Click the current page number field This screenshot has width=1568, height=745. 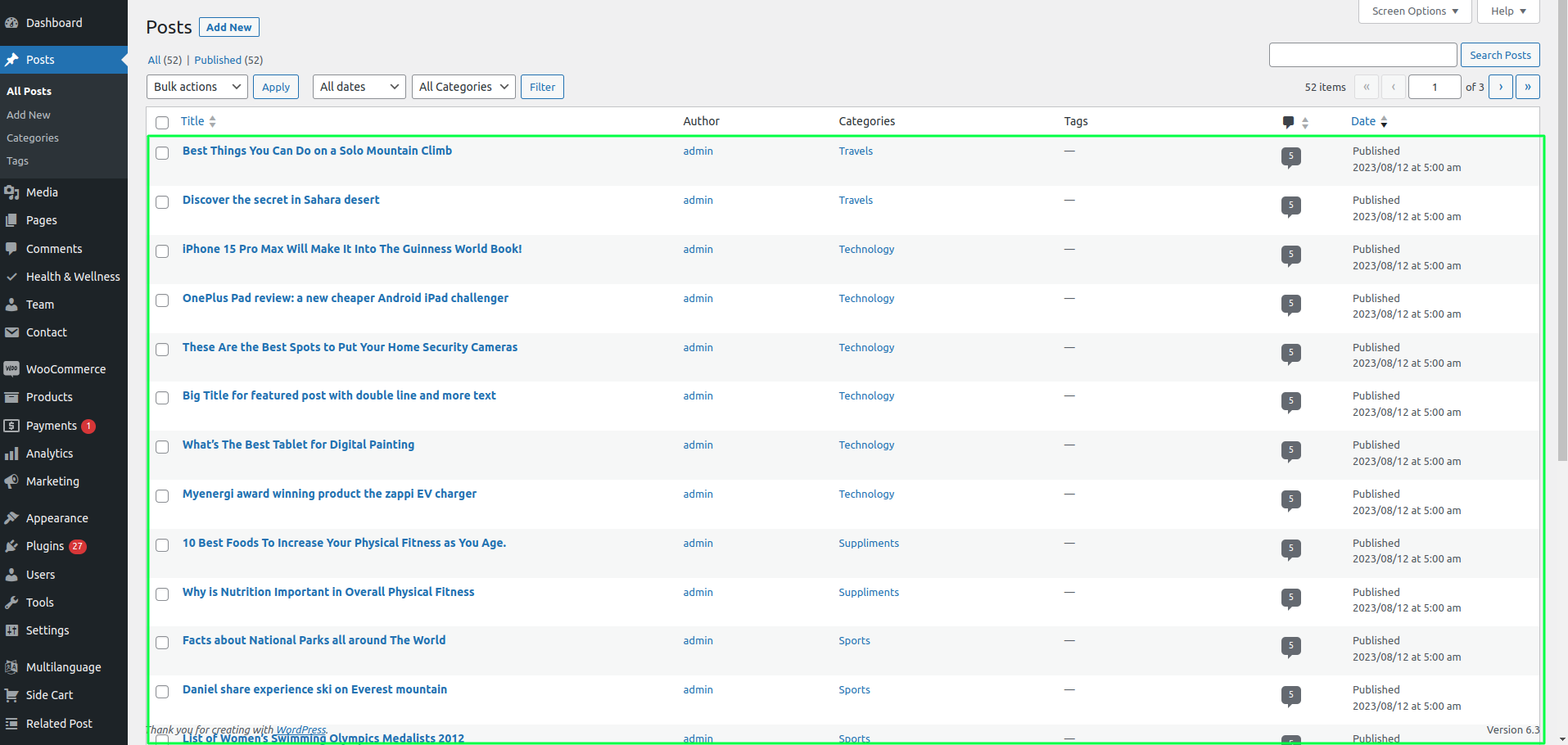coord(1435,87)
